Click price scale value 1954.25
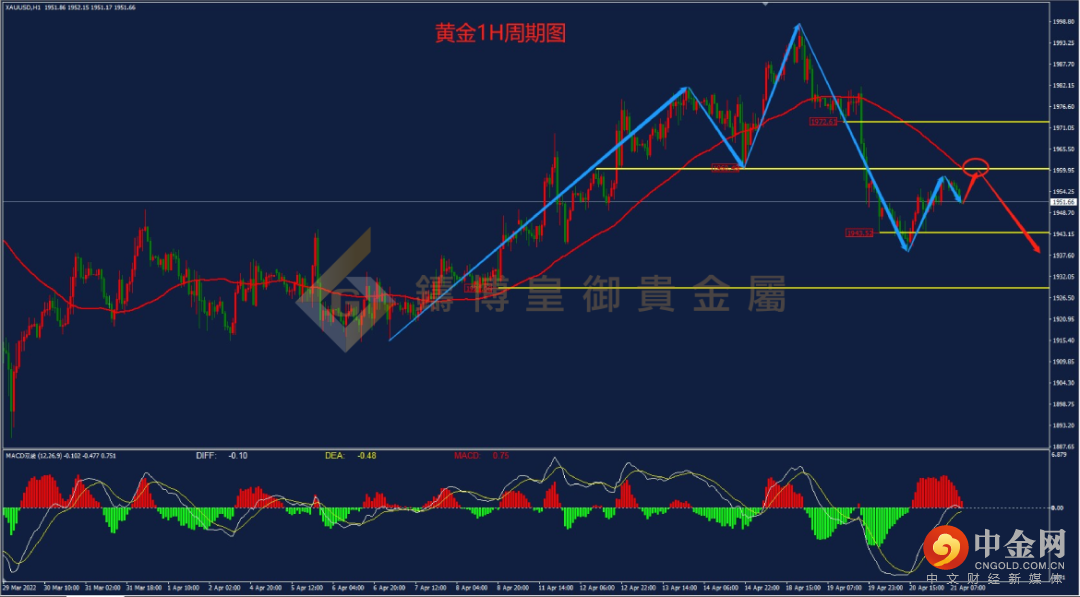 pyautogui.click(x=1065, y=191)
